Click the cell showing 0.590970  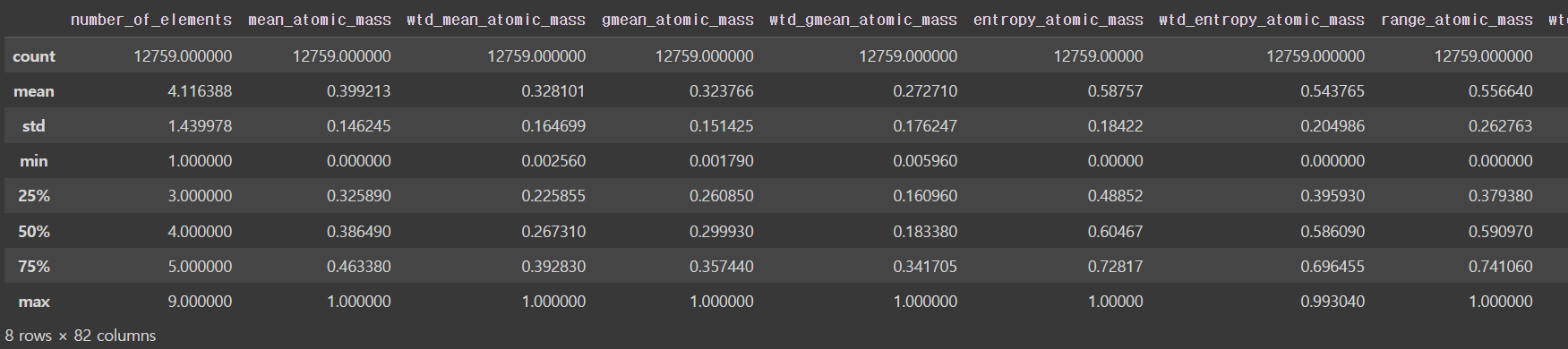point(1501,232)
